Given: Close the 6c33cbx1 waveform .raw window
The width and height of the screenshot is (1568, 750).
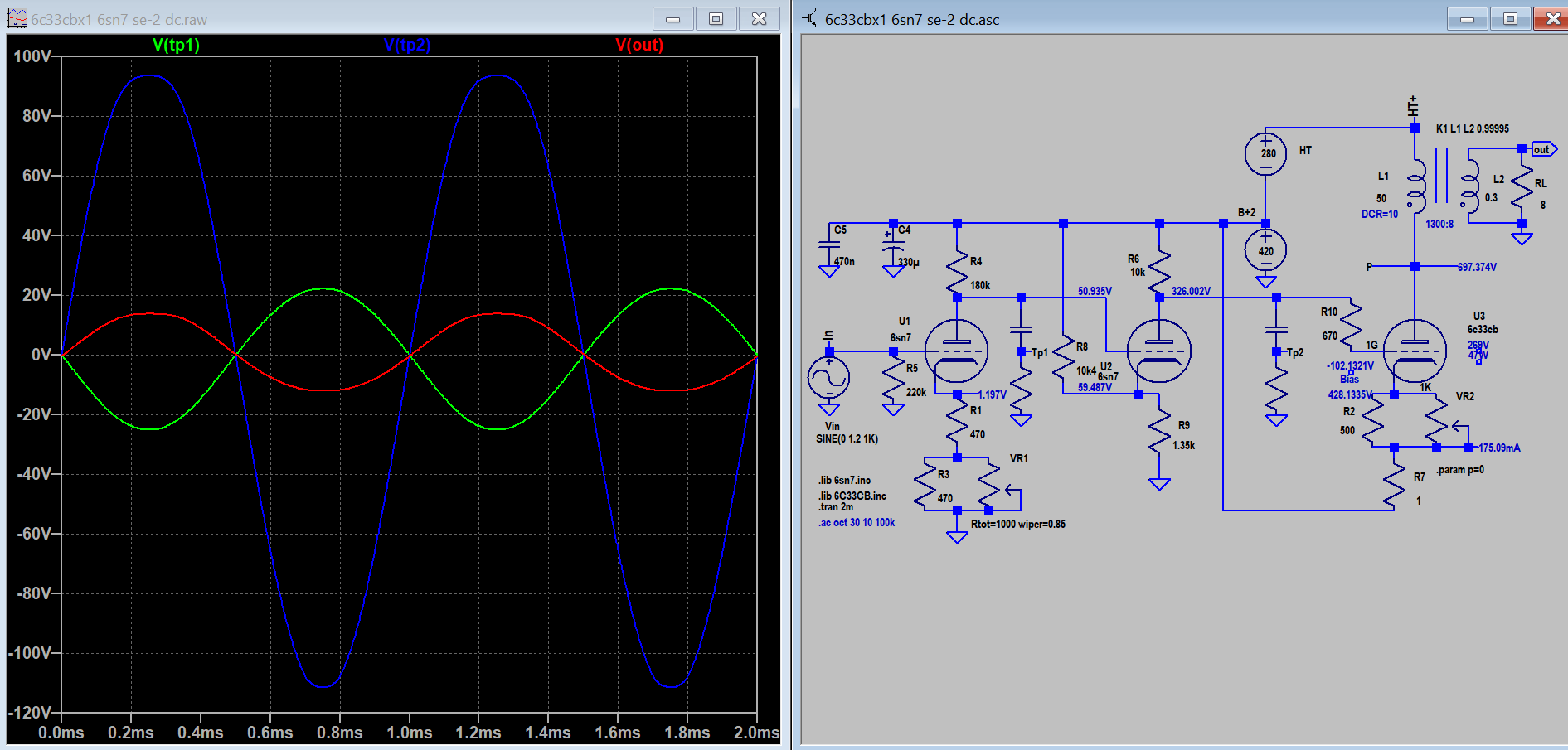Looking at the screenshot, I should click(759, 18).
